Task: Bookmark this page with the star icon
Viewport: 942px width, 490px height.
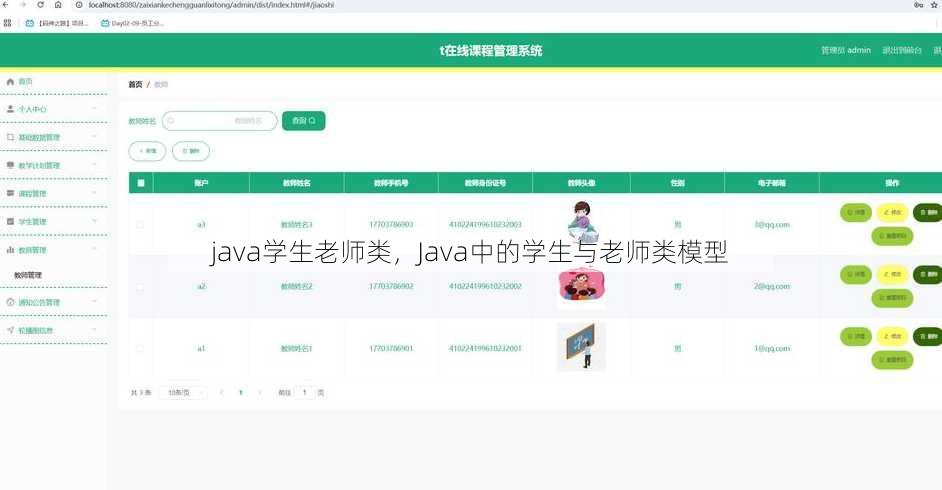Action: [935, 5]
